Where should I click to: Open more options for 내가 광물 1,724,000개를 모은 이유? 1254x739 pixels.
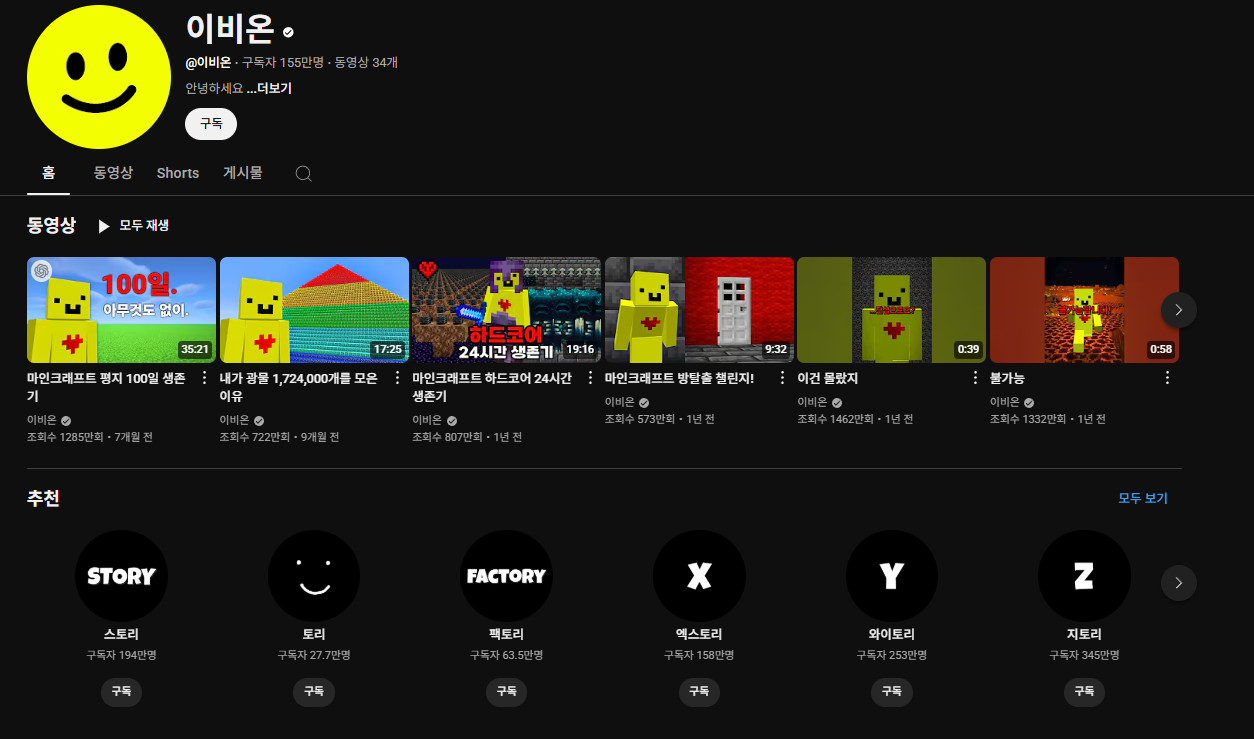point(397,378)
